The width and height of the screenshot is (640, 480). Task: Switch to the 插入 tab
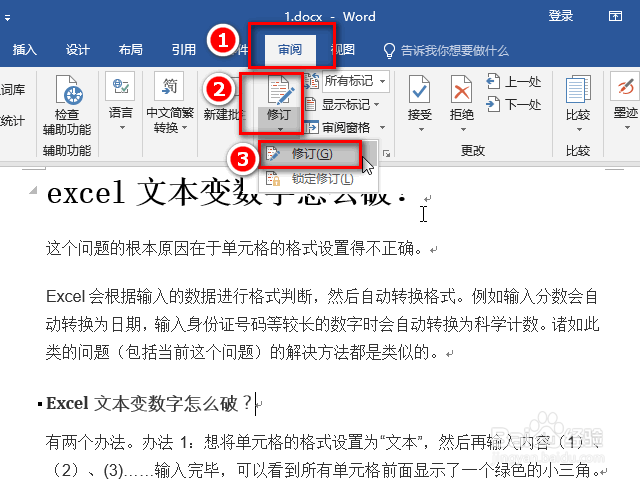[x=25, y=50]
